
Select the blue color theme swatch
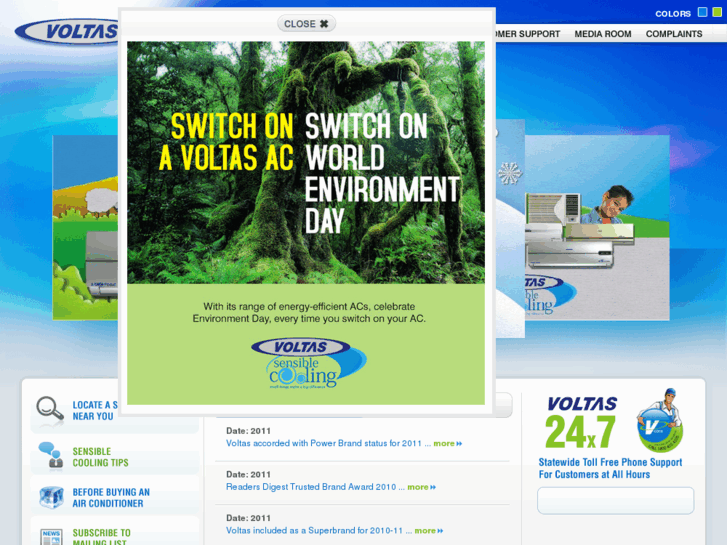pyautogui.click(x=702, y=12)
